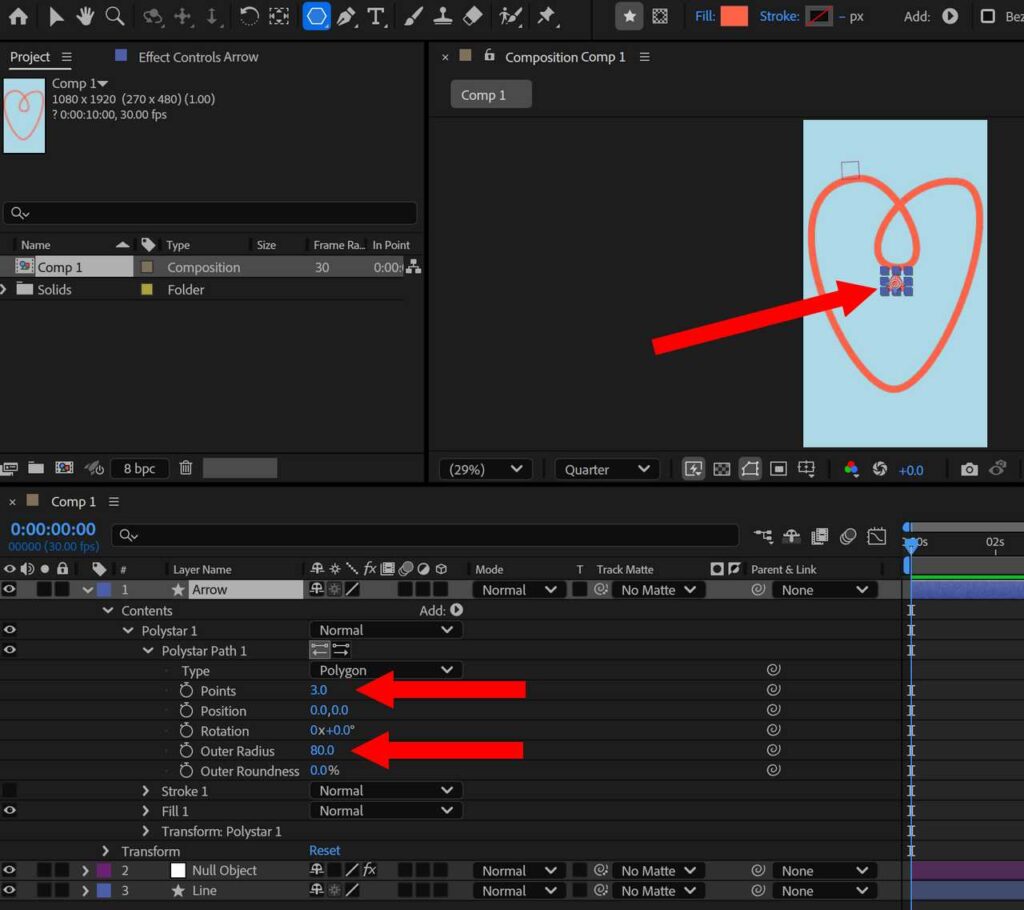Open the composition flowchart icon in the Comp 1 row

tap(413, 267)
